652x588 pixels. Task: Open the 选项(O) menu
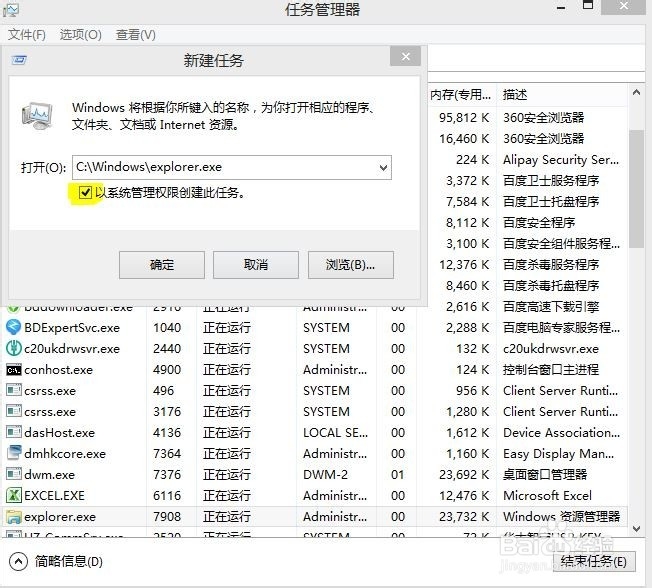pos(81,35)
